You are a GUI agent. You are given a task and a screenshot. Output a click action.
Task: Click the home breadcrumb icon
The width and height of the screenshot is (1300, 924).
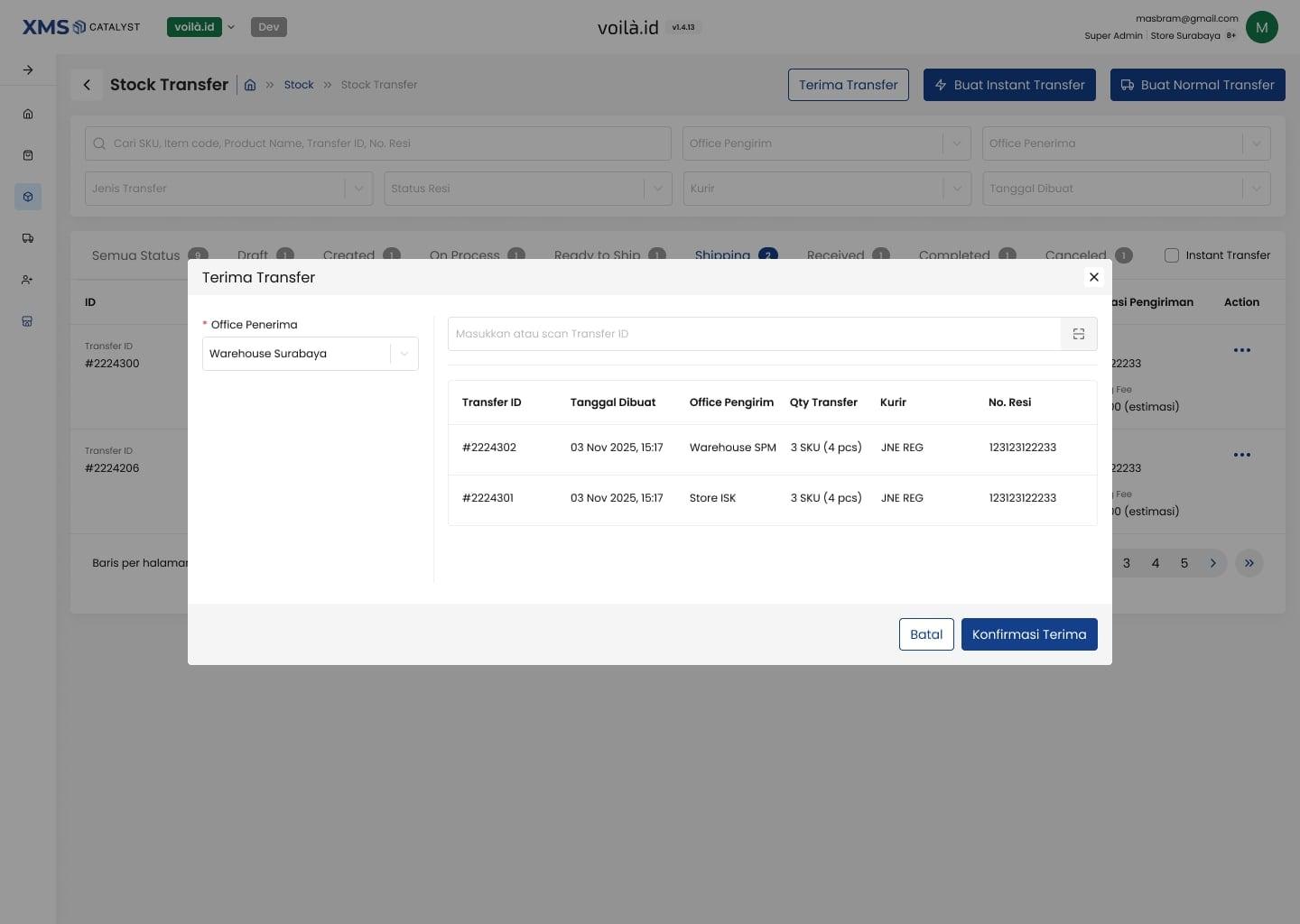(x=250, y=85)
